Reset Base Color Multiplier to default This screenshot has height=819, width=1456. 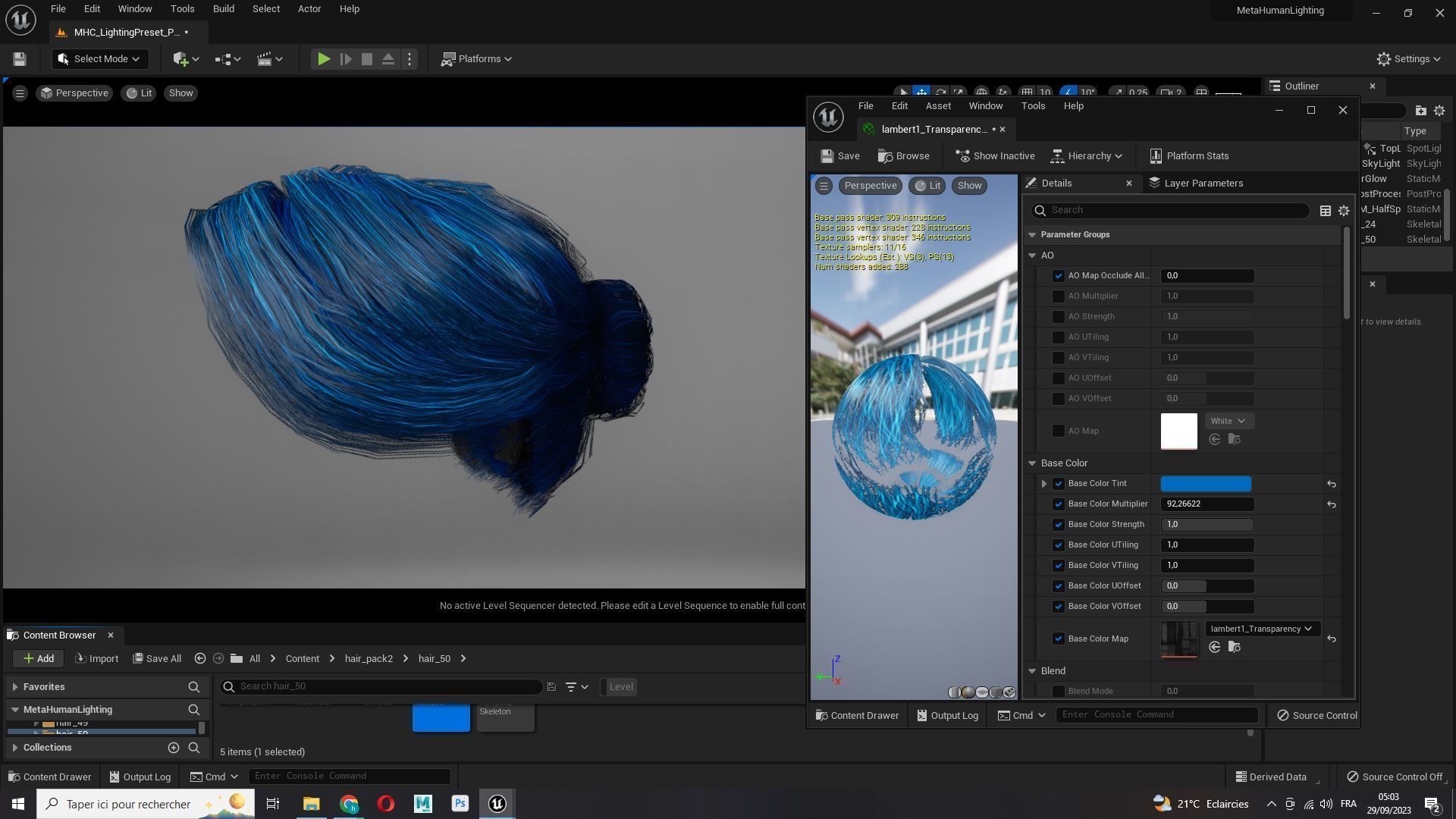click(x=1332, y=504)
